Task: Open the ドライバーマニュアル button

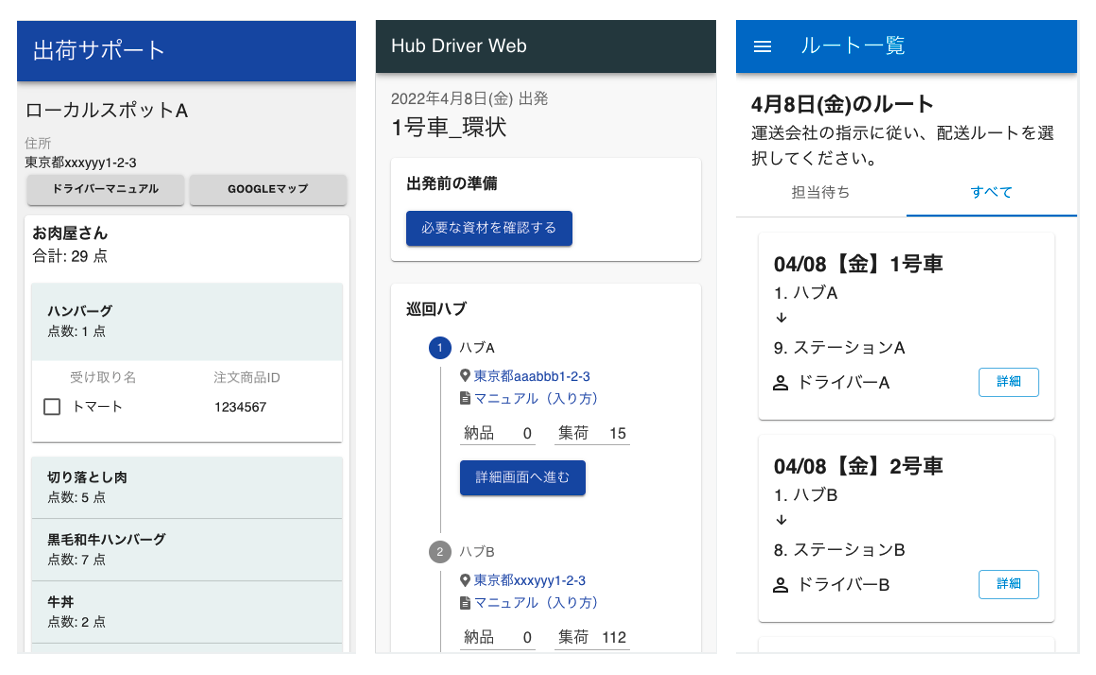Action: (x=106, y=189)
